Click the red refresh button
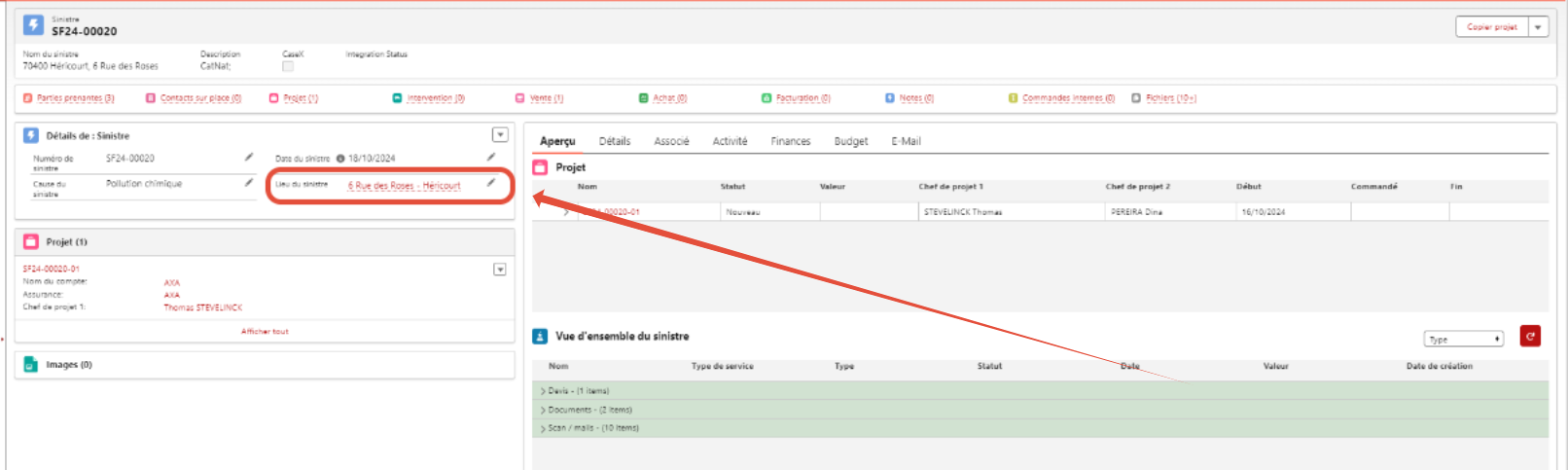1568x470 pixels. [x=1530, y=337]
